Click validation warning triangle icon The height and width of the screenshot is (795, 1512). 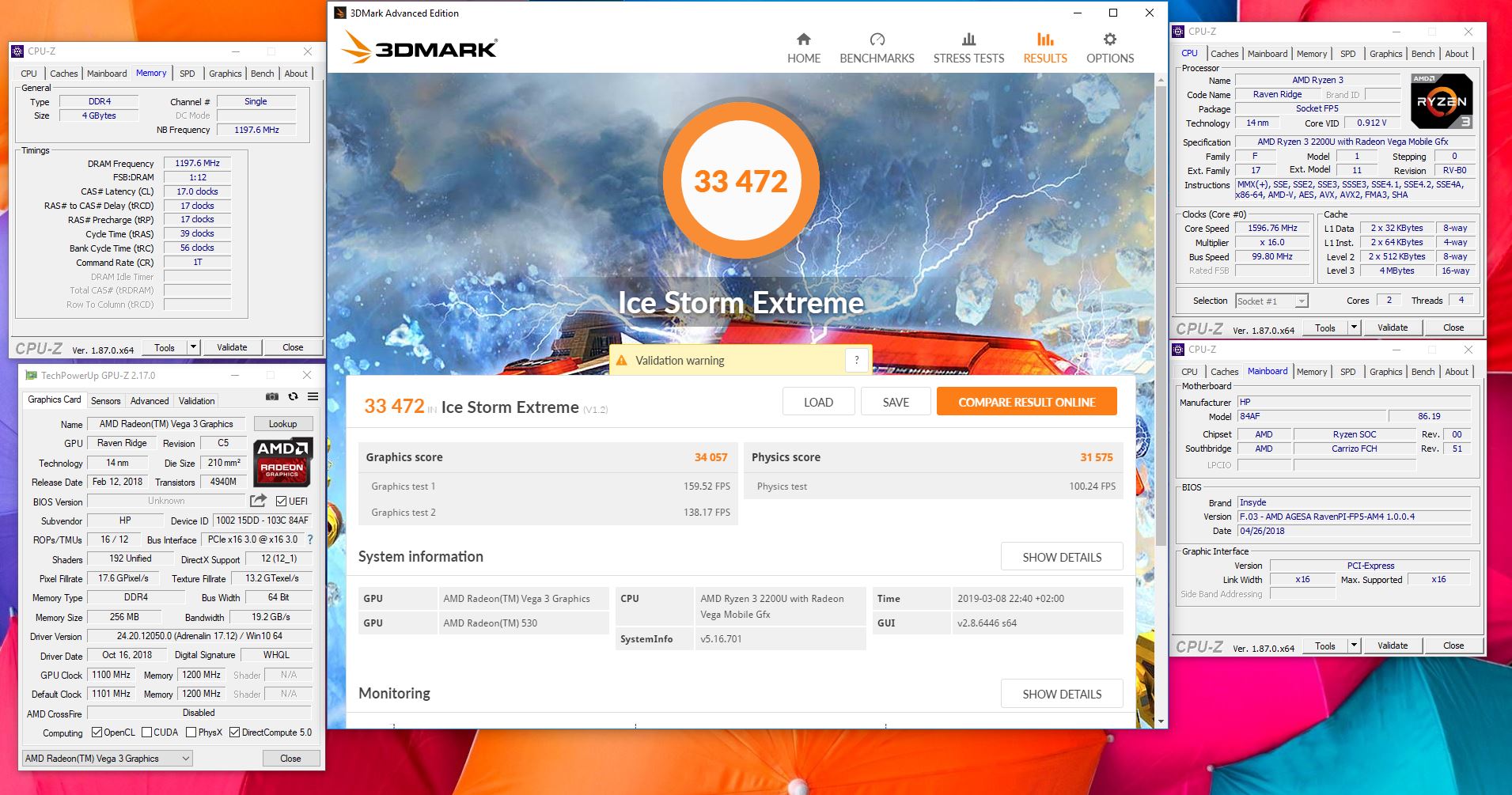click(x=622, y=361)
